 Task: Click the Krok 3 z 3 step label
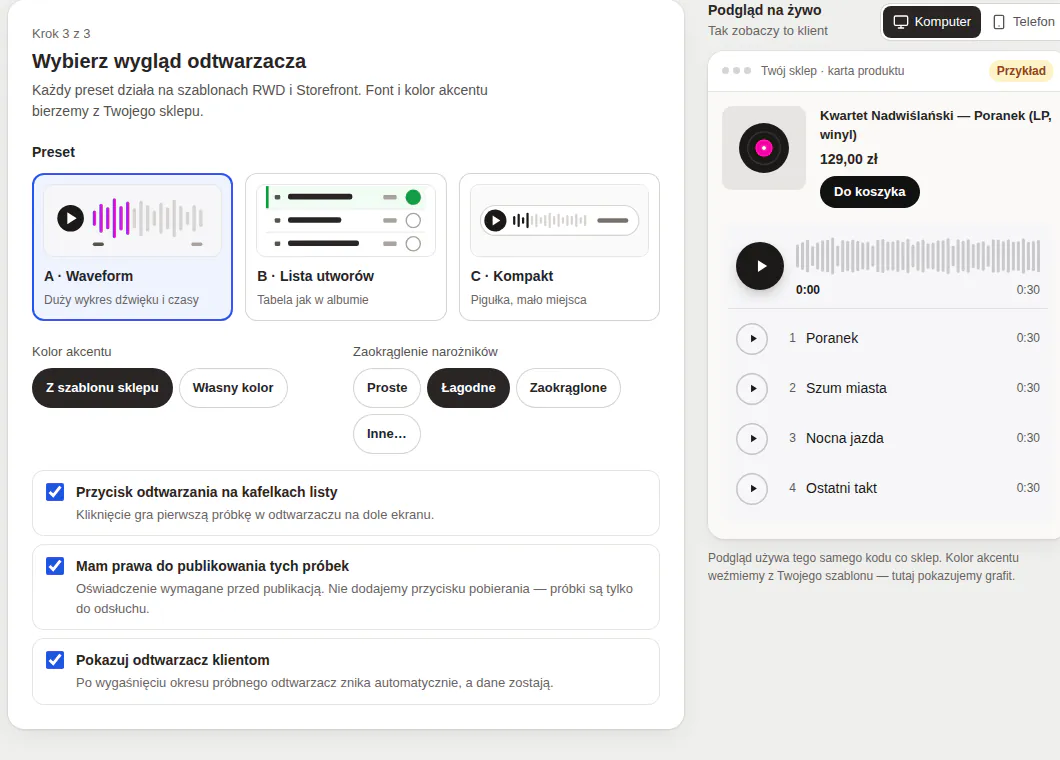[x=61, y=34]
